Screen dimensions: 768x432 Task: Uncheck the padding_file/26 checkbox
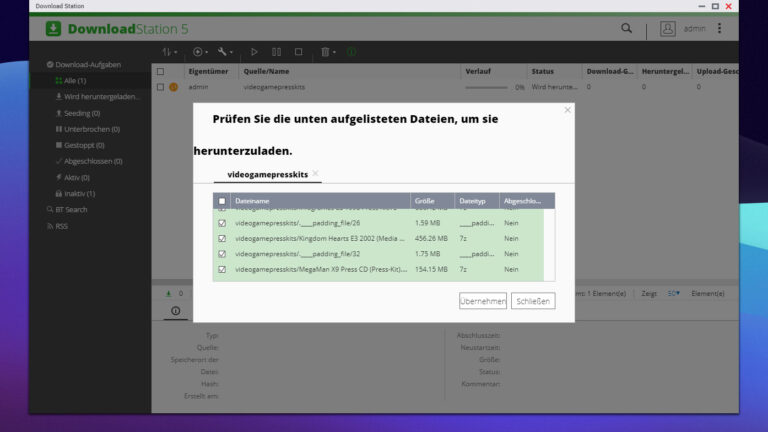point(222,223)
